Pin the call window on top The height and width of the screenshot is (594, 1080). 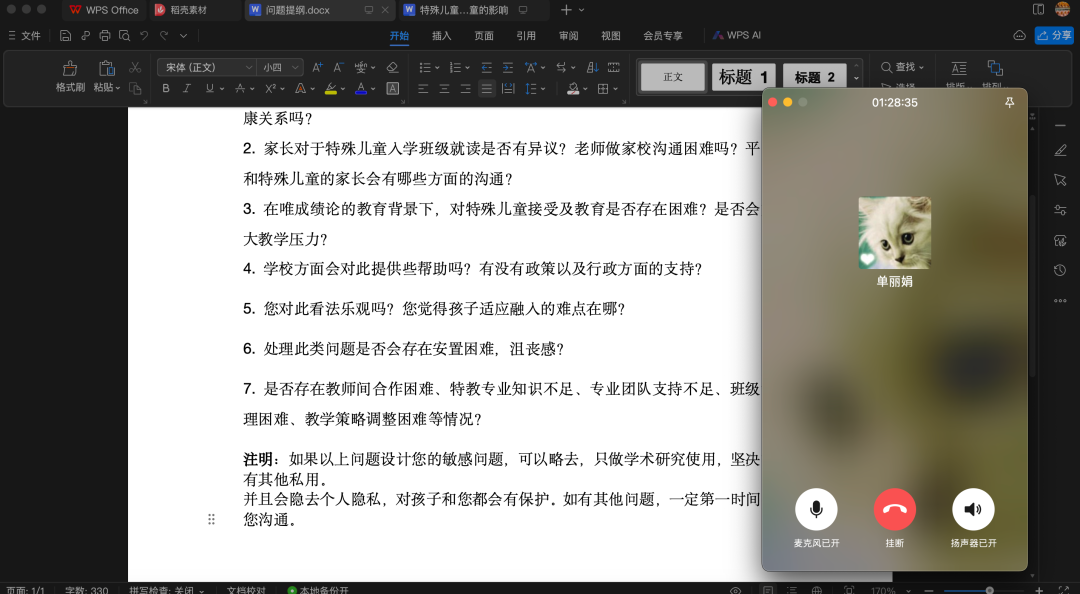(1009, 102)
